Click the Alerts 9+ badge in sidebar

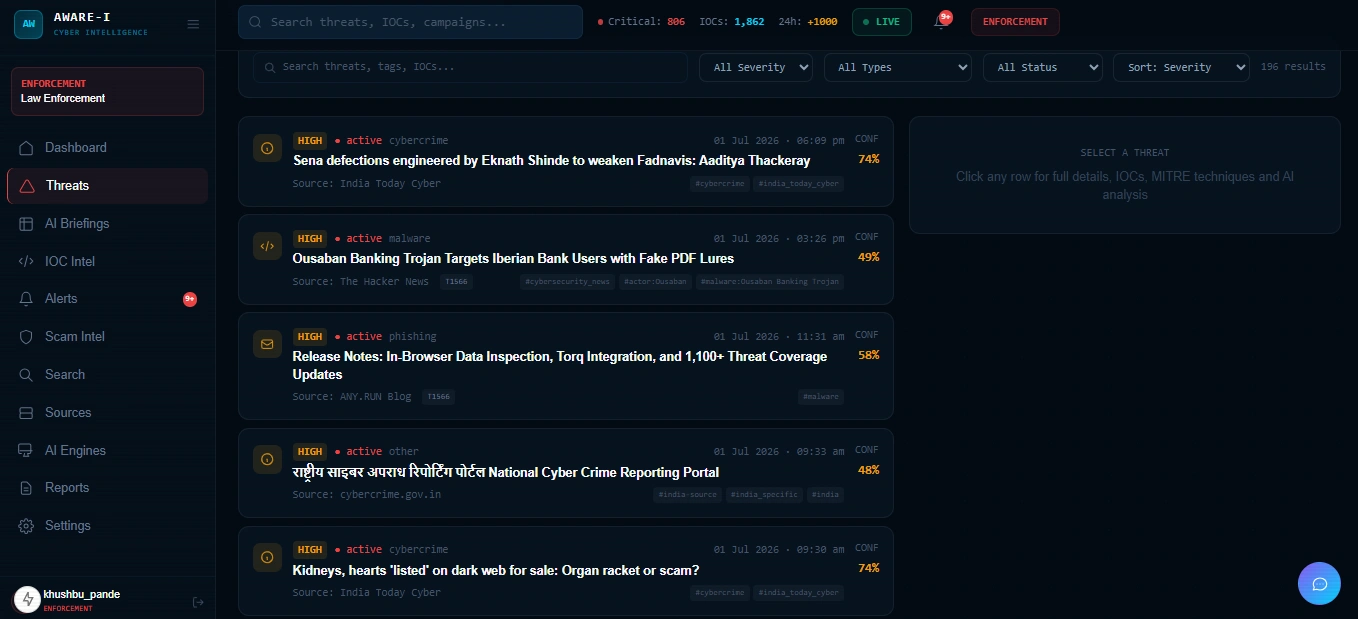pyautogui.click(x=190, y=299)
